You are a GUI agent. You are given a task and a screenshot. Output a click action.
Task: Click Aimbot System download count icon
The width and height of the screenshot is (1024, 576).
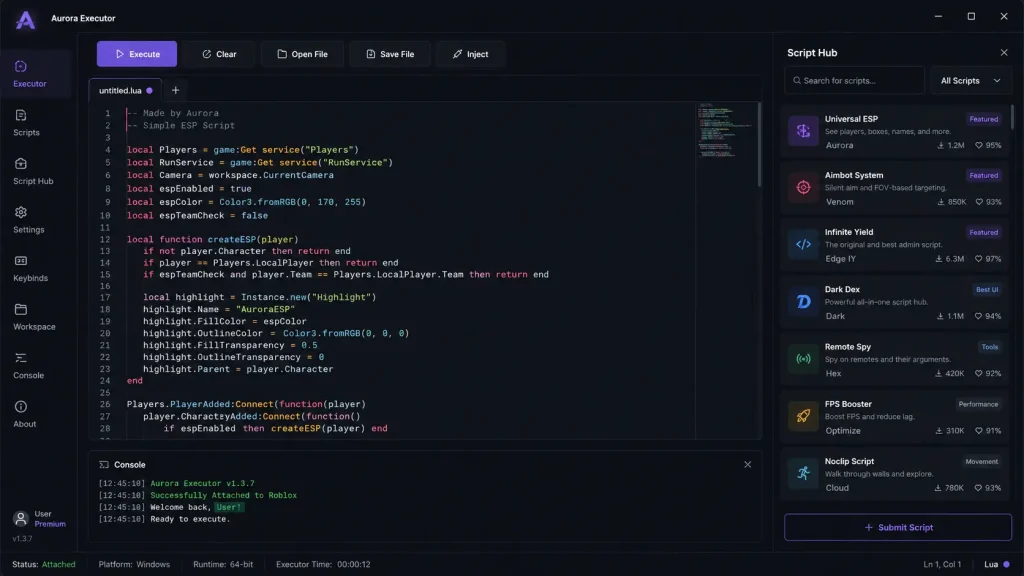[x=940, y=202]
